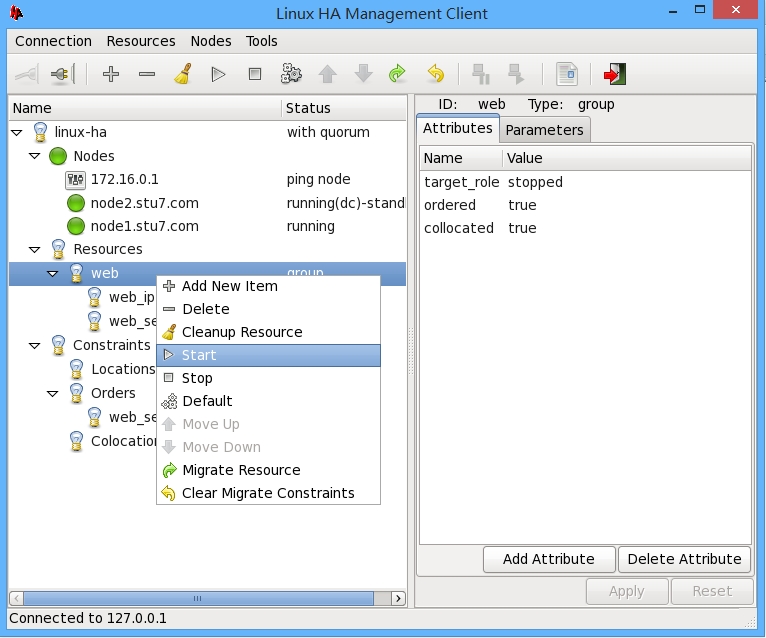Collapse the Resources tree branch
The height and width of the screenshot is (638, 766).
pos(34,250)
